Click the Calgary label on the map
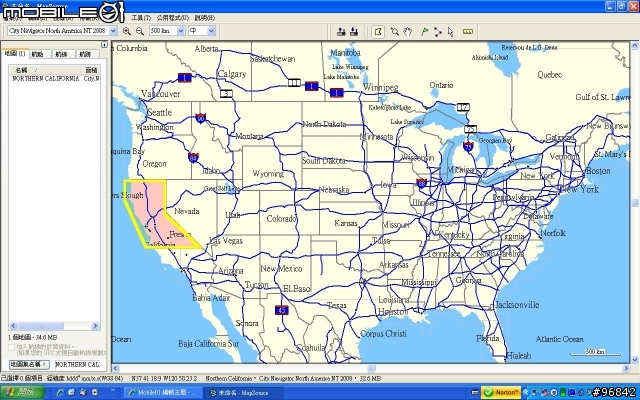640x400 pixels. [x=232, y=74]
